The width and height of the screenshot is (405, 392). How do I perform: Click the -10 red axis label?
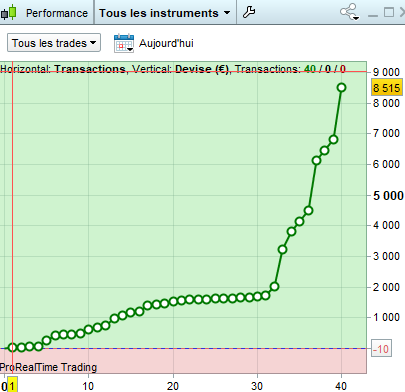[x=381, y=349]
